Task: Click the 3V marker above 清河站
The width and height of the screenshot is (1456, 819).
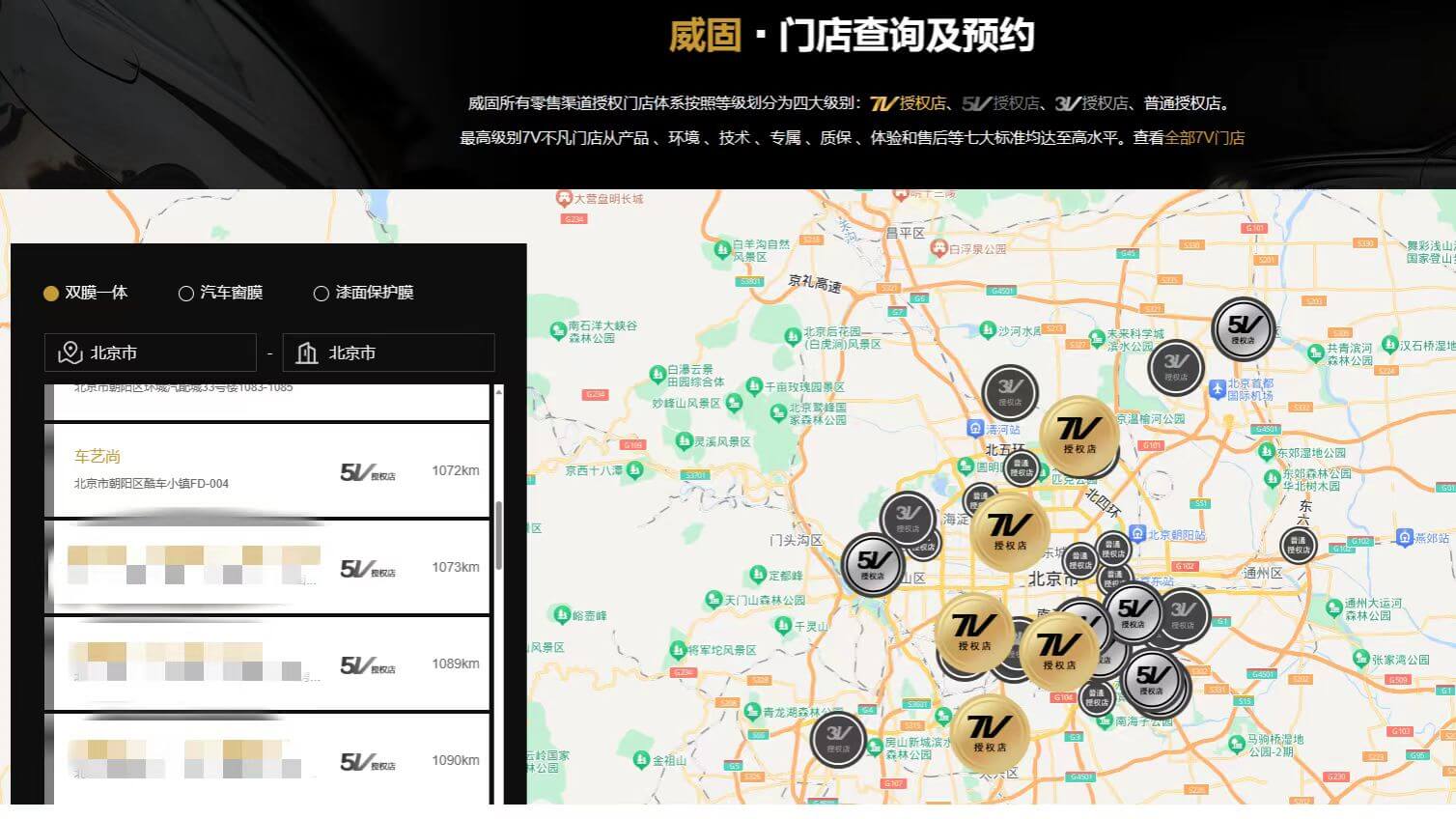Action: pos(1009,392)
